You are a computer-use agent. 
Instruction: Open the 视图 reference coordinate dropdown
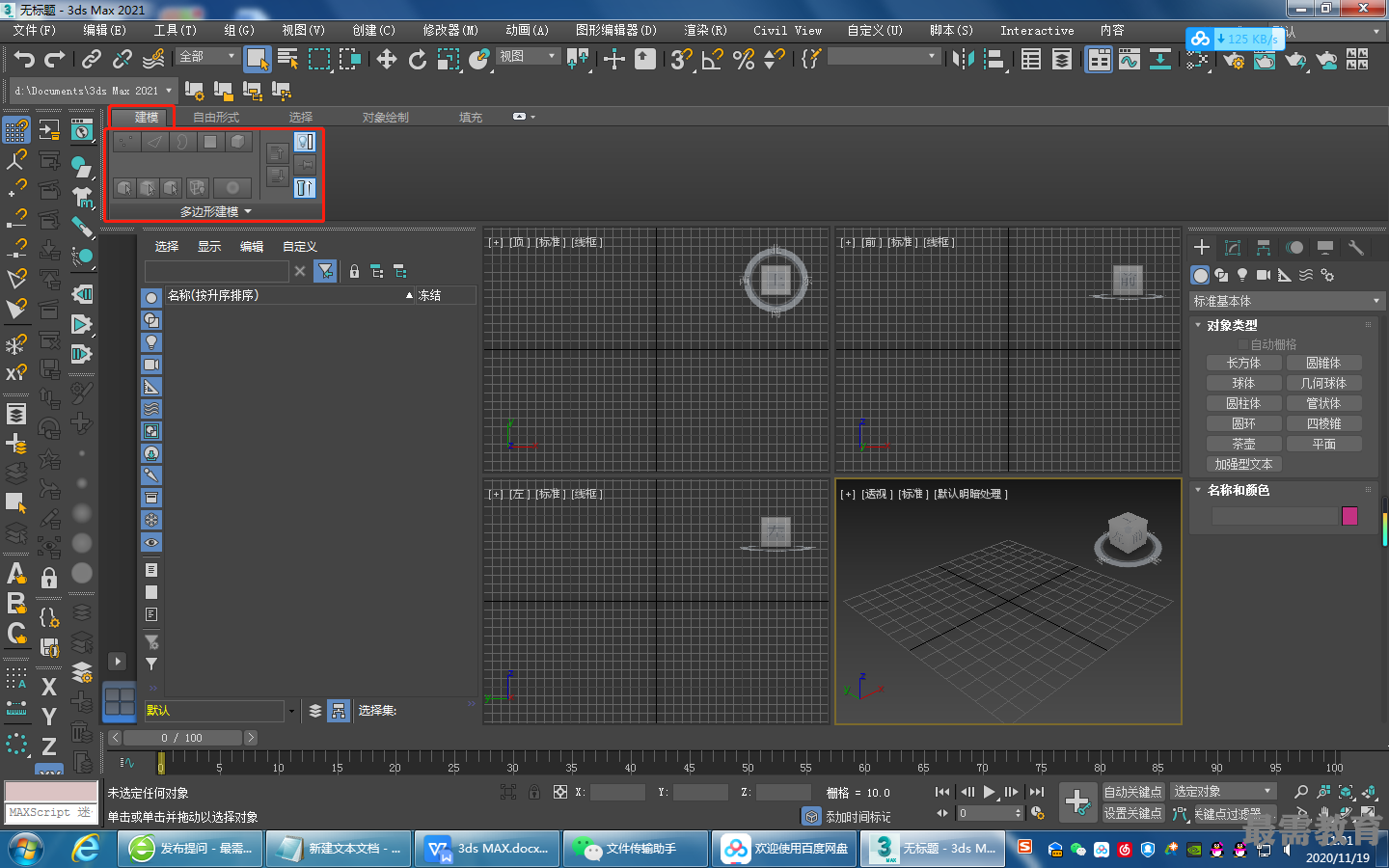coord(528,57)
